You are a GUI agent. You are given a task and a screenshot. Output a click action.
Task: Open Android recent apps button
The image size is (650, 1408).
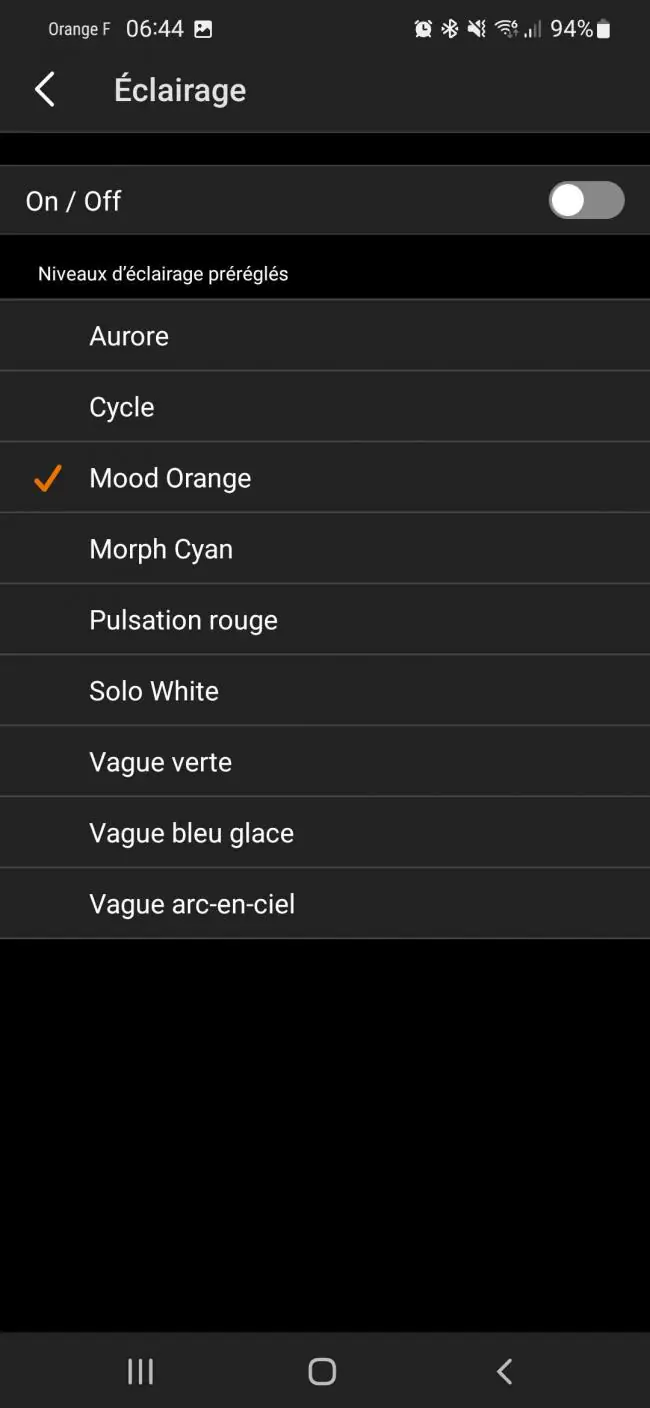pyautogui.click(x=141, y=1371)
